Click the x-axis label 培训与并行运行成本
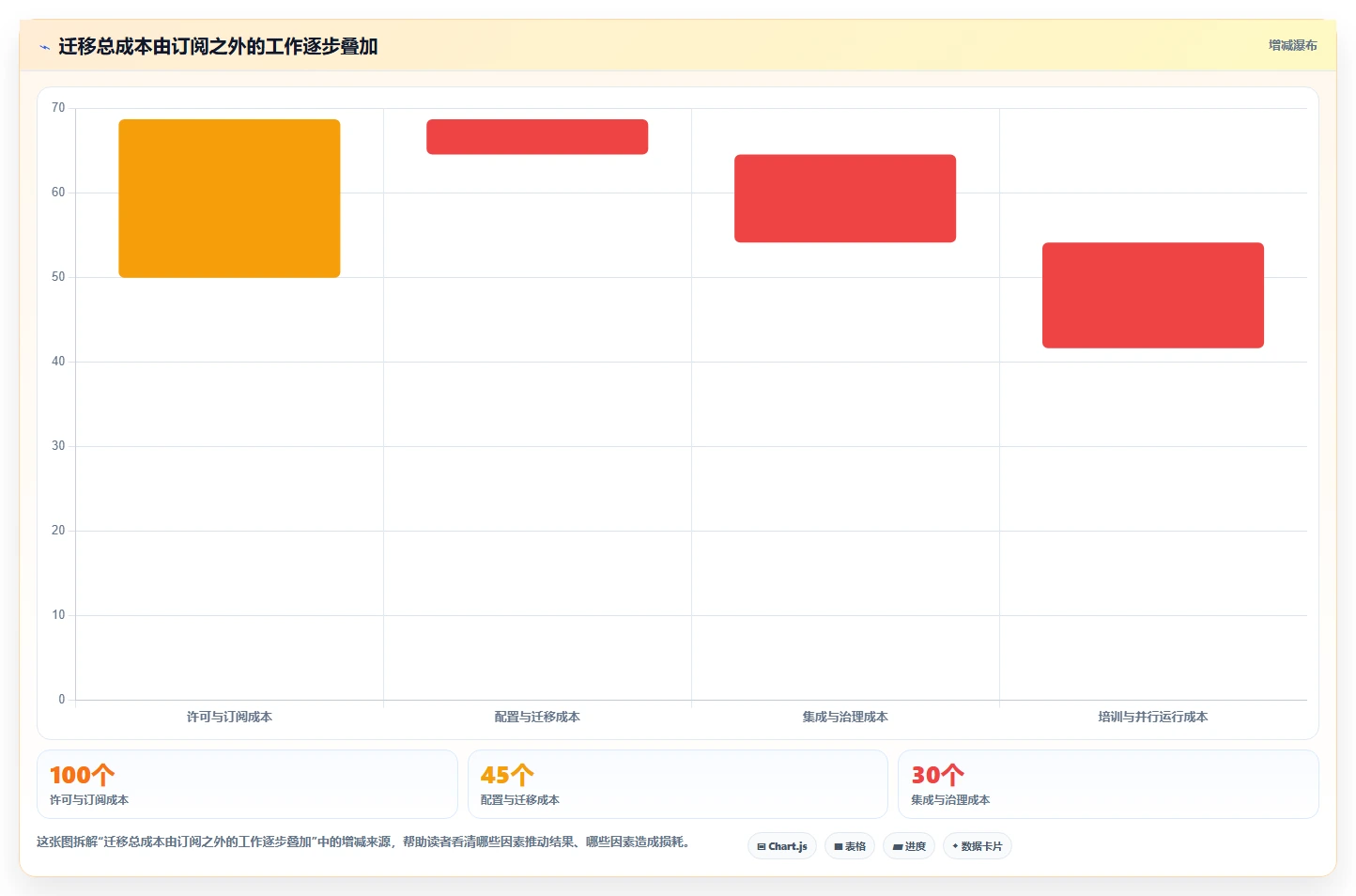 tap(1153, 717)
